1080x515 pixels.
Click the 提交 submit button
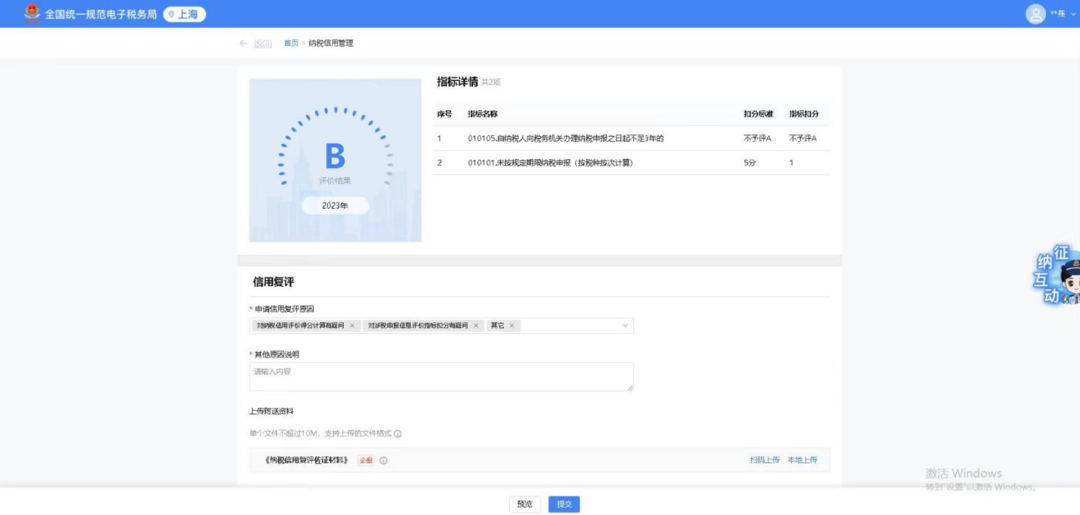564,504
